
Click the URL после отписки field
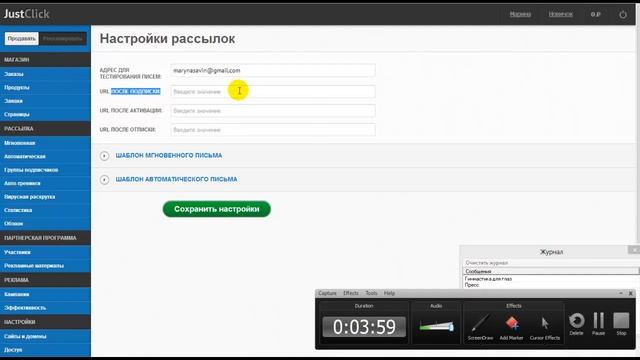tap(273, 130)
